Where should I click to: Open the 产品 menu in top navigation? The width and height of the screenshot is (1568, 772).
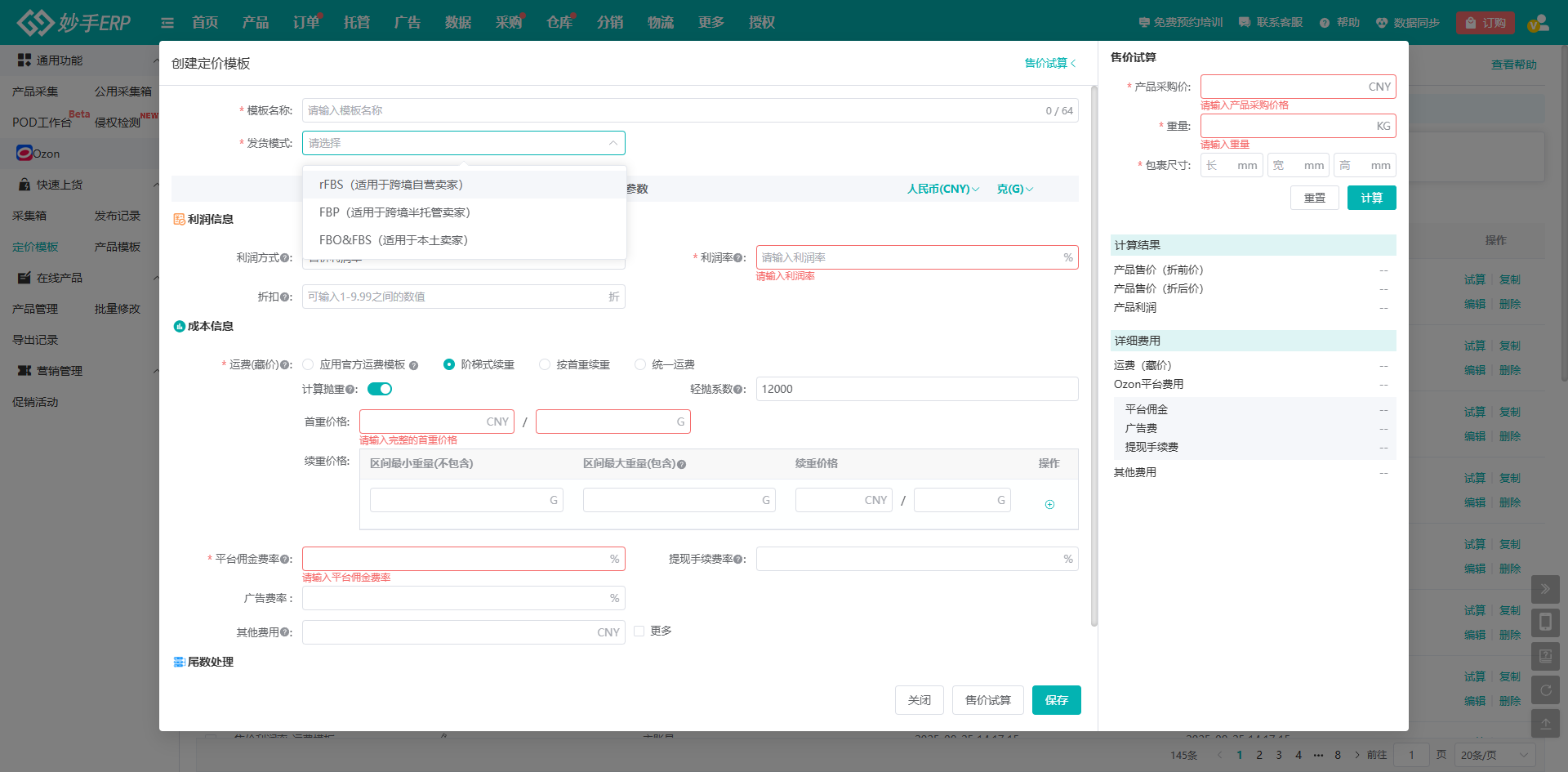pyautogui.click(x=256, y=23)
